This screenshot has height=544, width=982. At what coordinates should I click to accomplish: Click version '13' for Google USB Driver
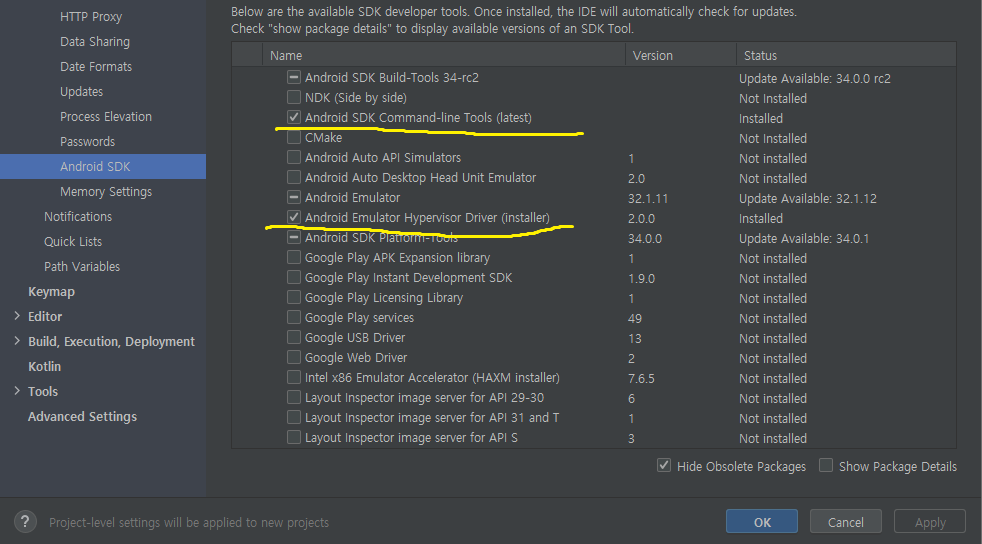click(634, 339)
